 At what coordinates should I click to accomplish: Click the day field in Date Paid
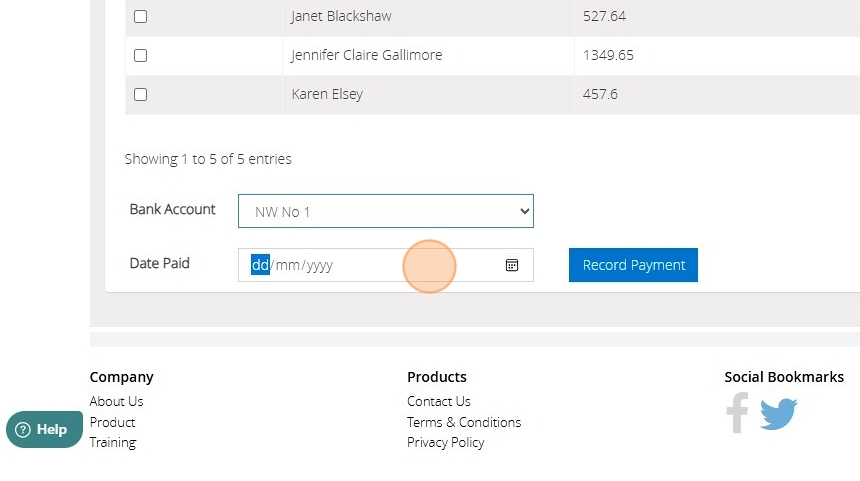point(260,265)
